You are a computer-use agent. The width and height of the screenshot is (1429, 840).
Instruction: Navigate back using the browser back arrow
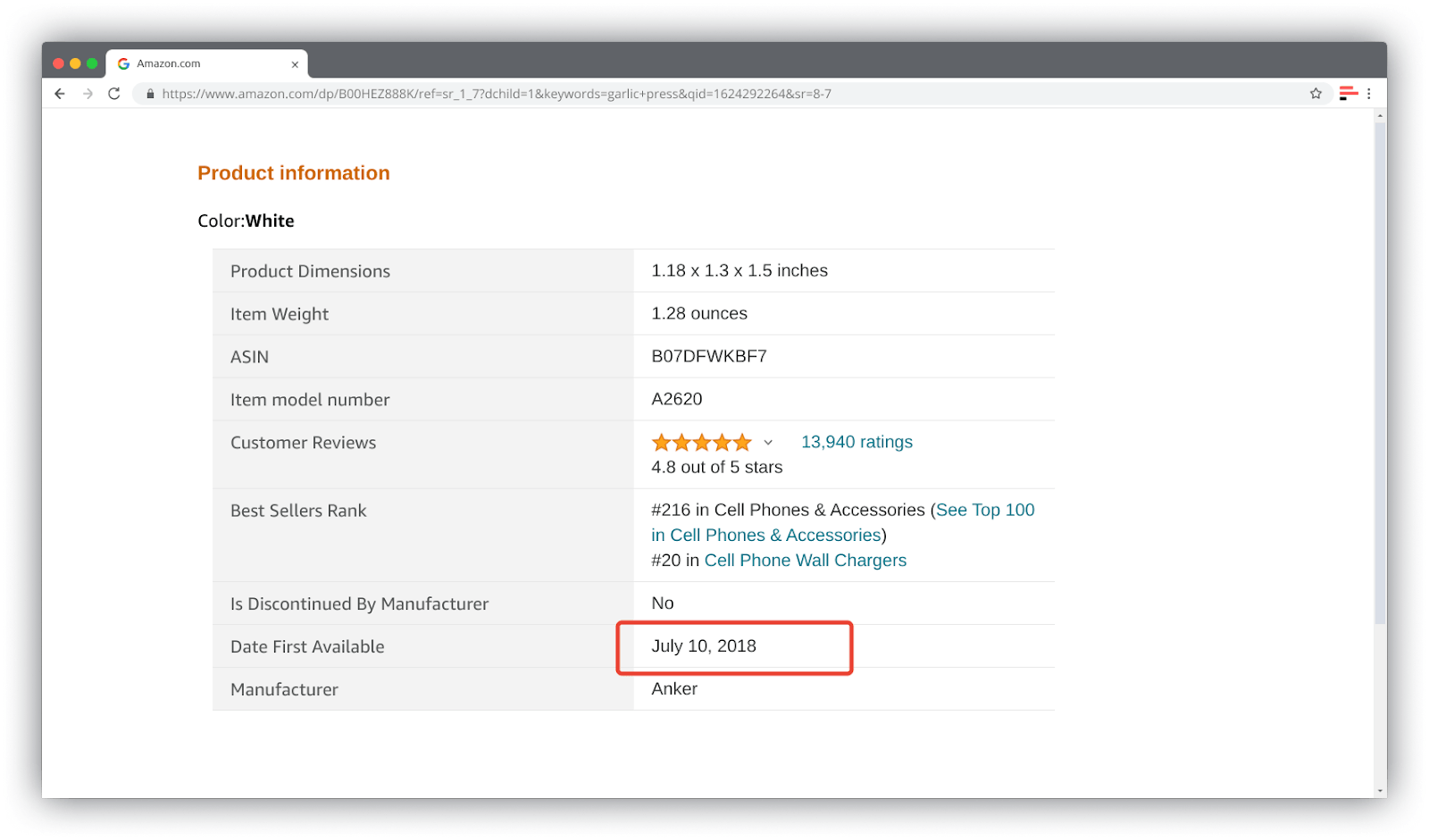click(59, 93)
